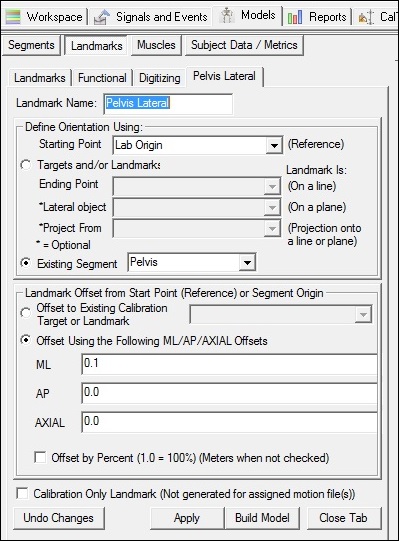The image size is (399, 541).
Task: Open the Existing Segment Pelvis dropdown arrow
Action: pos(247,263)
